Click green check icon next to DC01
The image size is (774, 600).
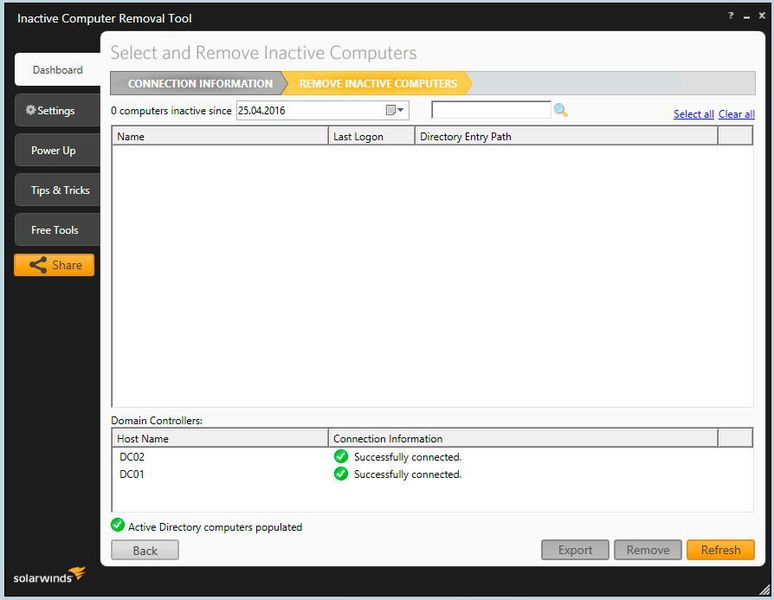(341, 474)
